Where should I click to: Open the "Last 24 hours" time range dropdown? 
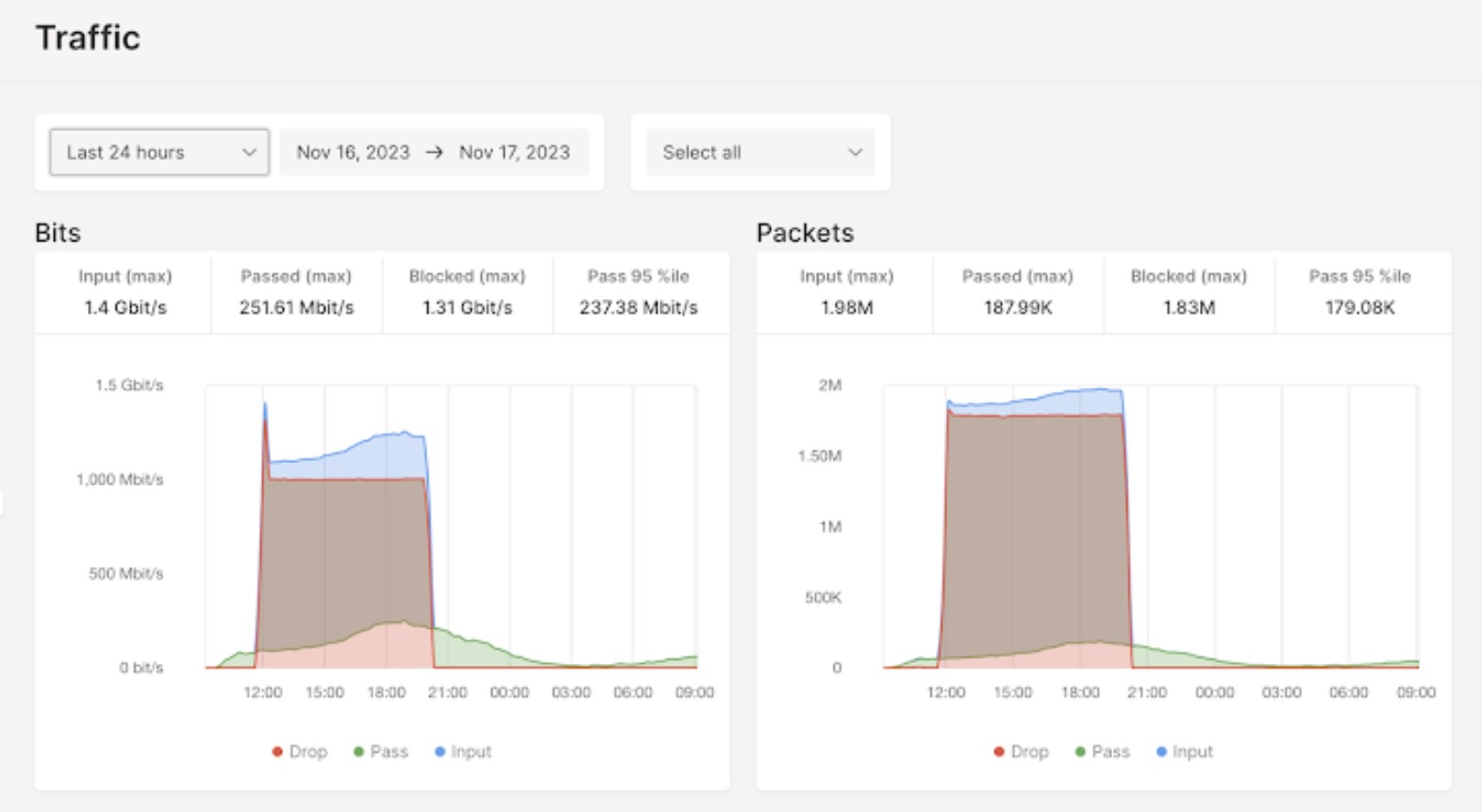pos(158,152)
